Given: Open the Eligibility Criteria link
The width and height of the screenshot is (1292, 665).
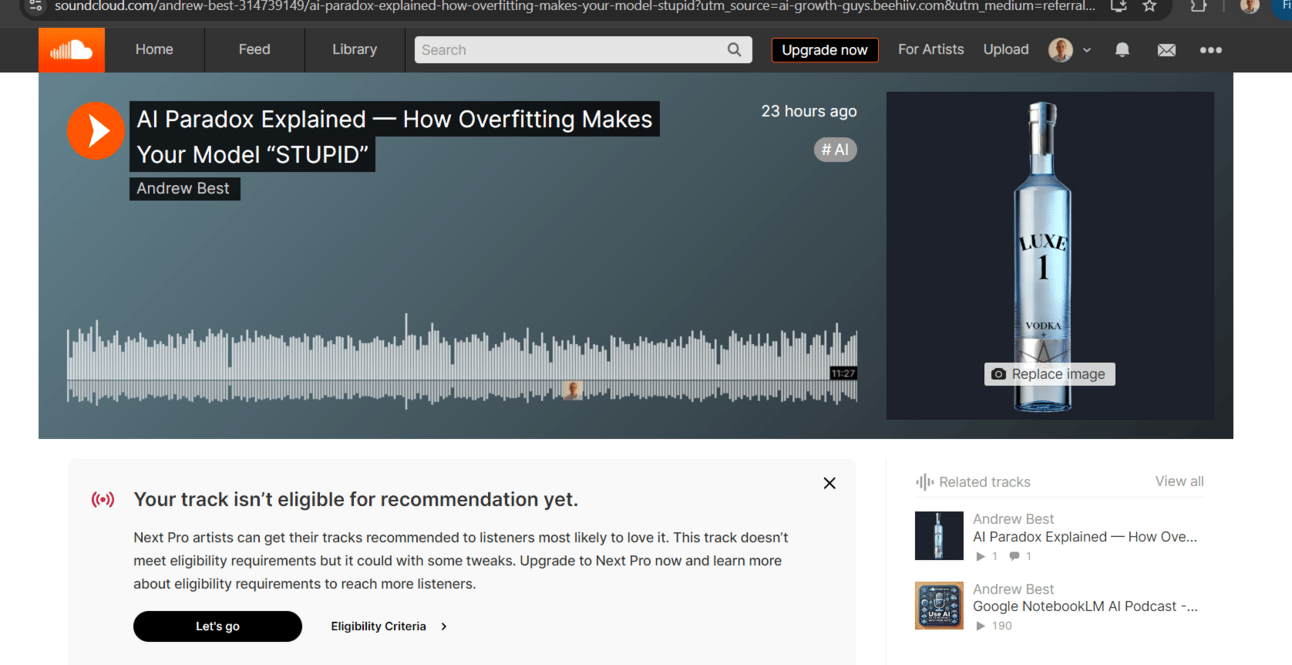Looking at the screenshot, I should pos(378,626).
